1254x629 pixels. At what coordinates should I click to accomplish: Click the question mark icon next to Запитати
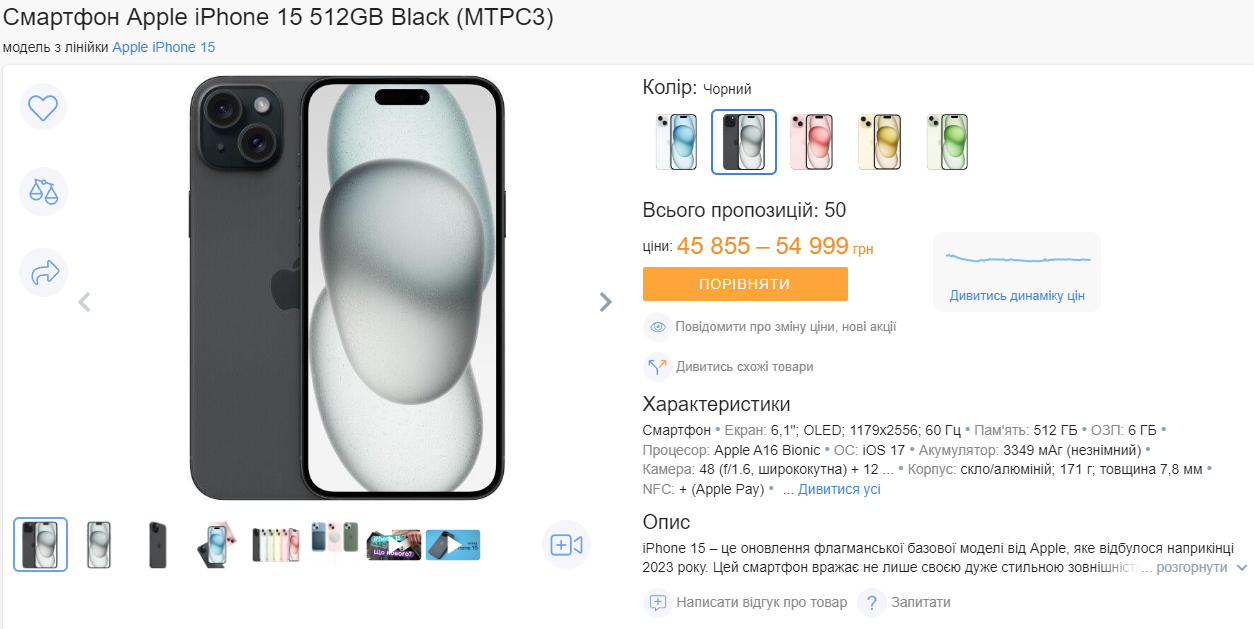pos(871,603)
